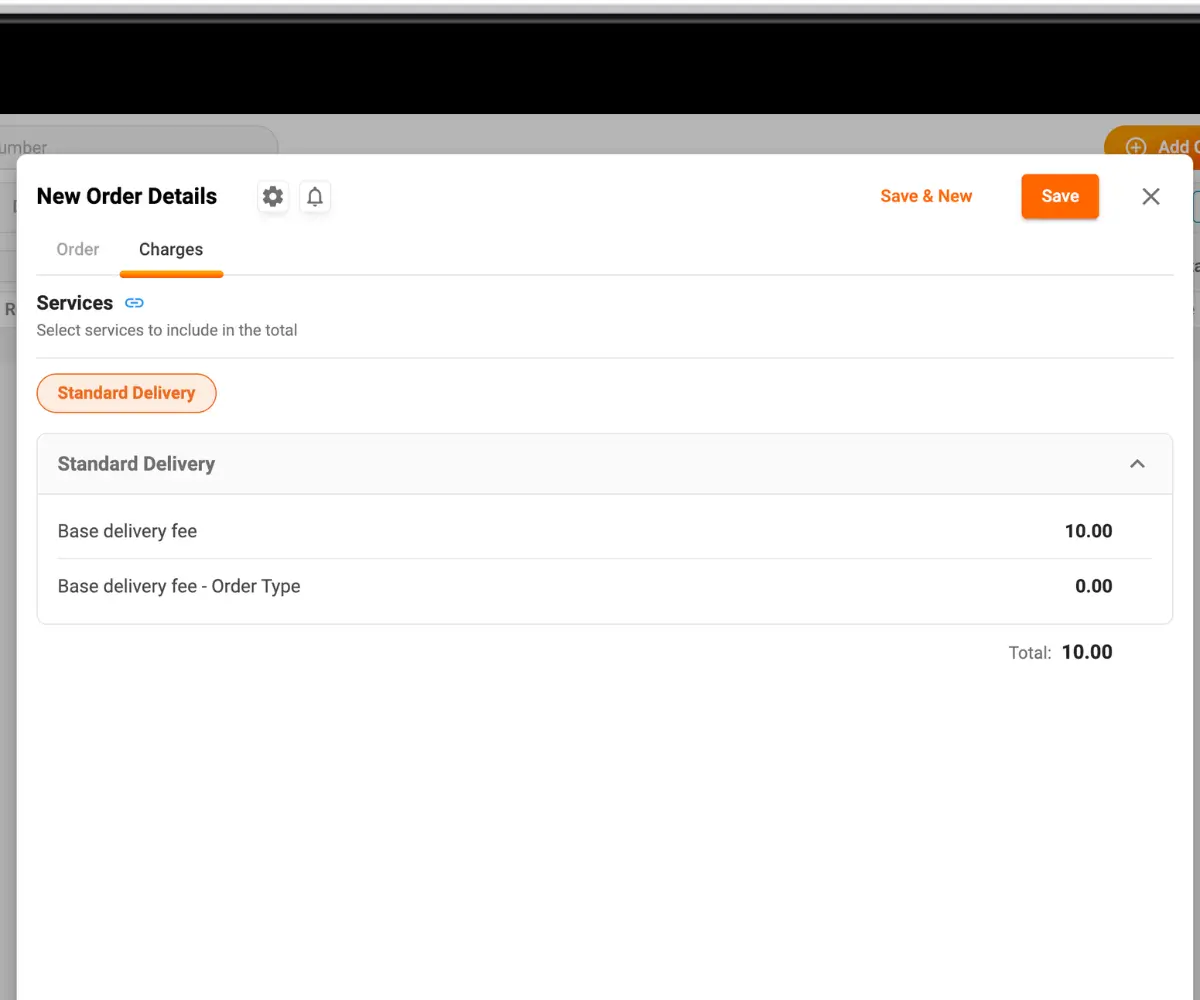Viewport: 1200px width, 1000px height.
Task: Click the Total value 10.00
Action: tap(1087, 652)
